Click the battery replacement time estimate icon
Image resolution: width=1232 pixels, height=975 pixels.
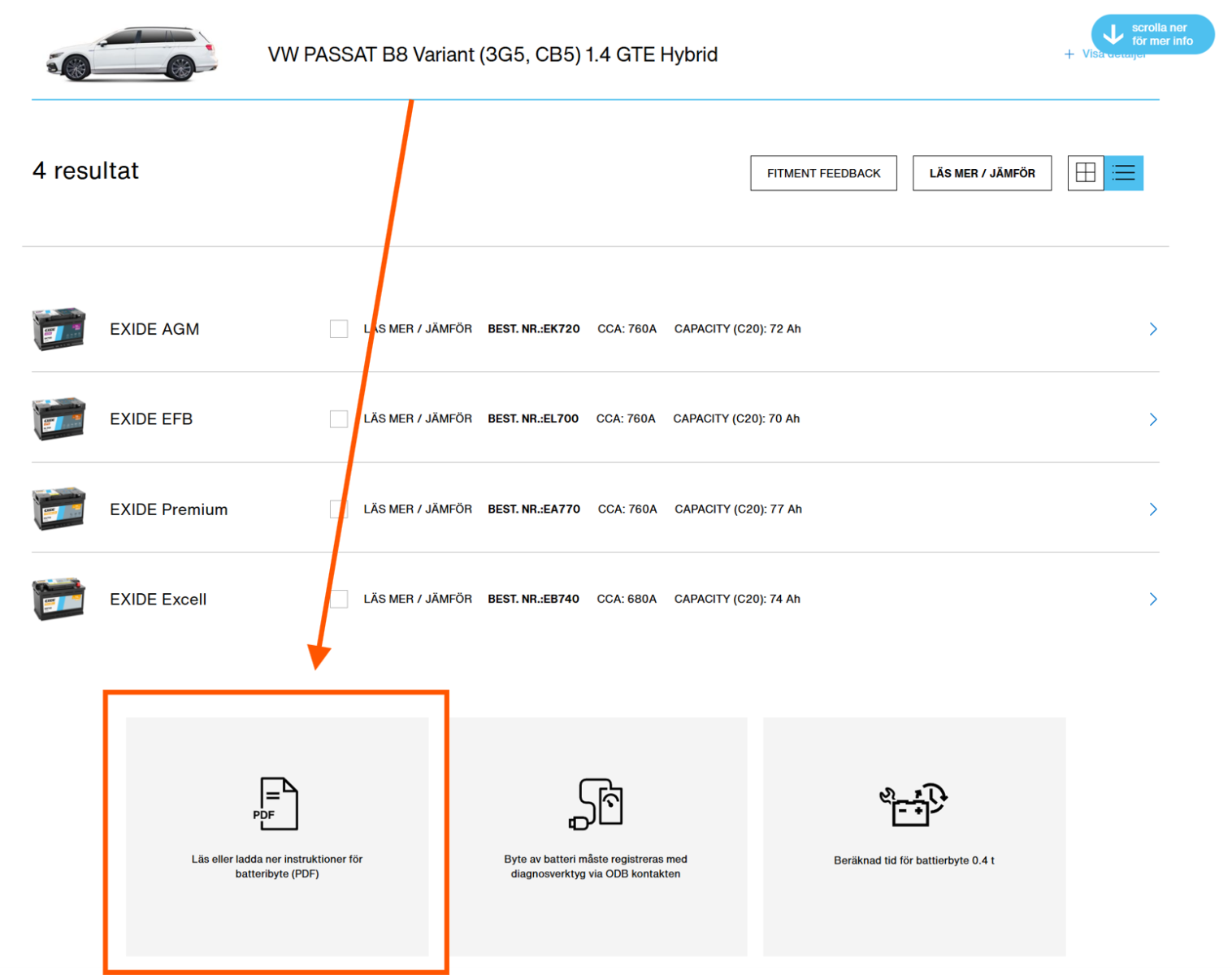[913, 804]
